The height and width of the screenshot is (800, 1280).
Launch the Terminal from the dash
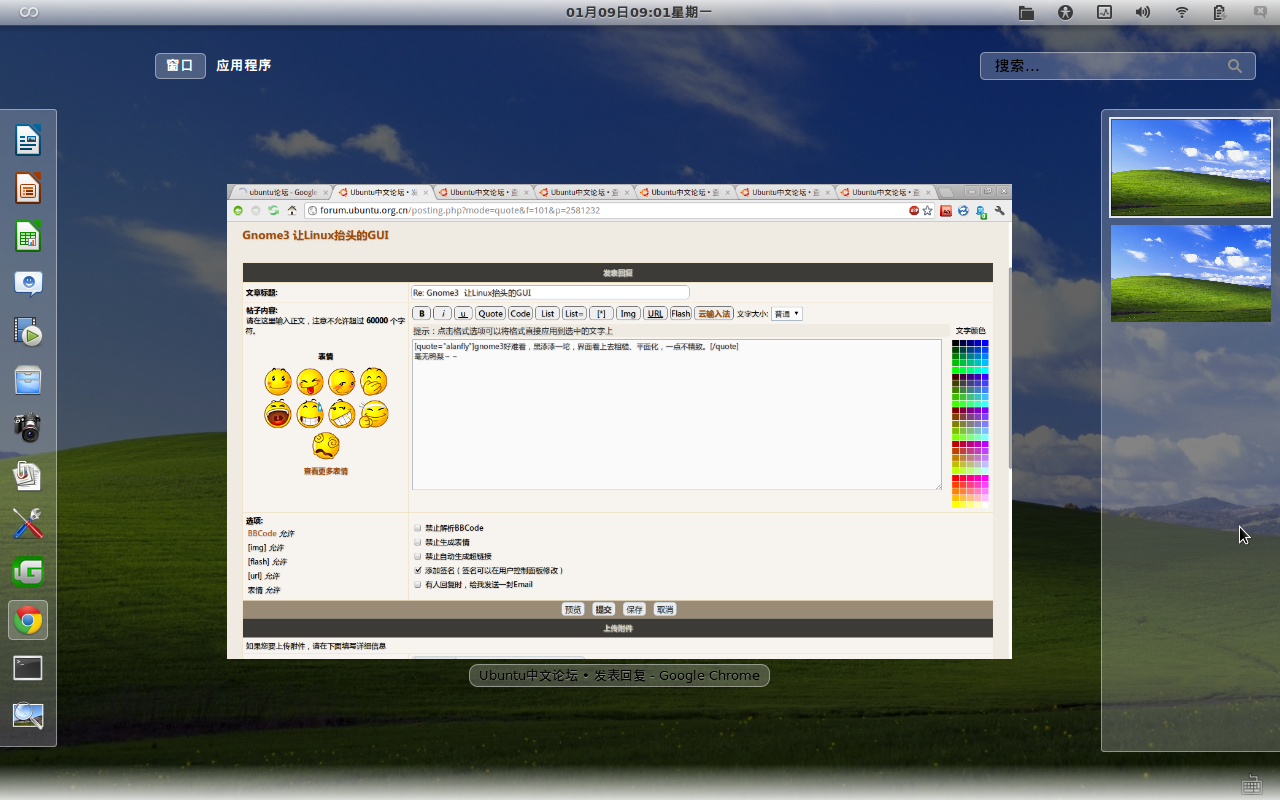tap(28, 668)
